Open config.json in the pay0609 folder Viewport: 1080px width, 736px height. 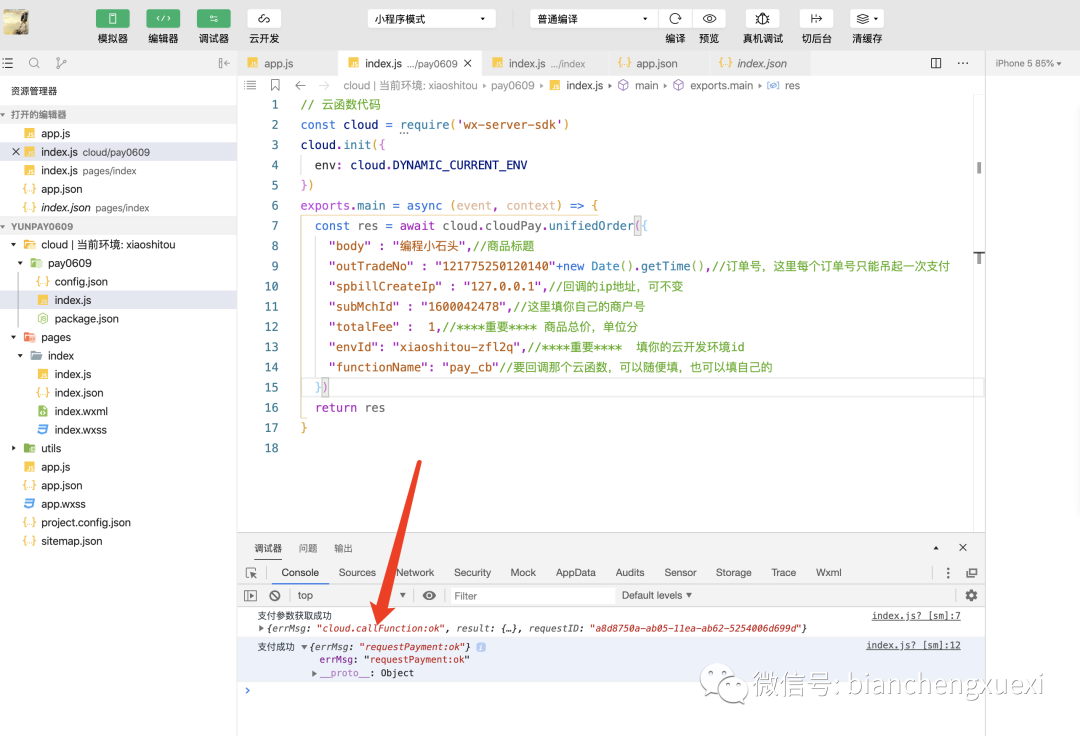(x=81, y=282)
